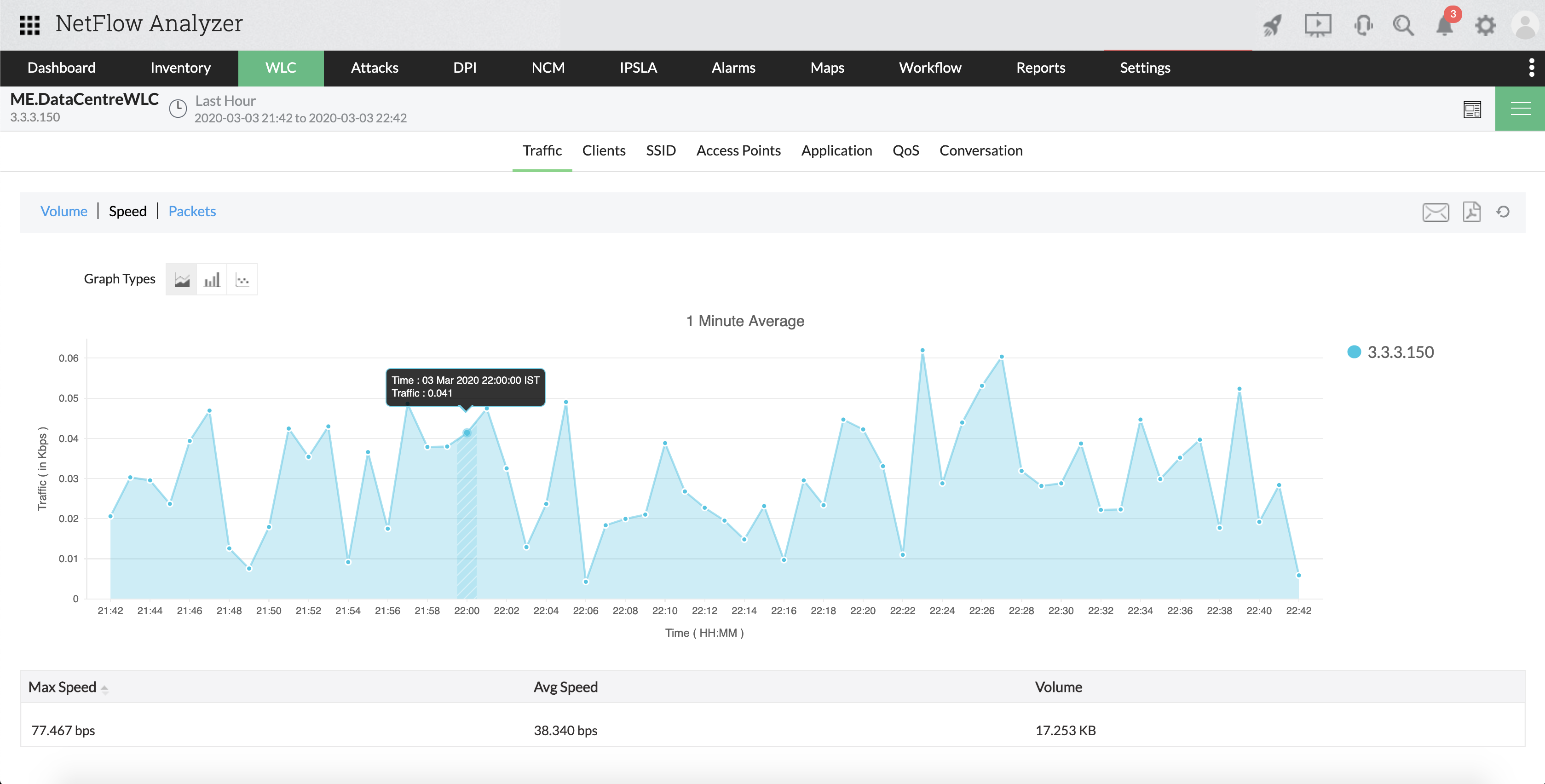The height and width of the screenshot is (784, 1545).
Task: Open the apps grid launcher icon
Action: (29, 24)
